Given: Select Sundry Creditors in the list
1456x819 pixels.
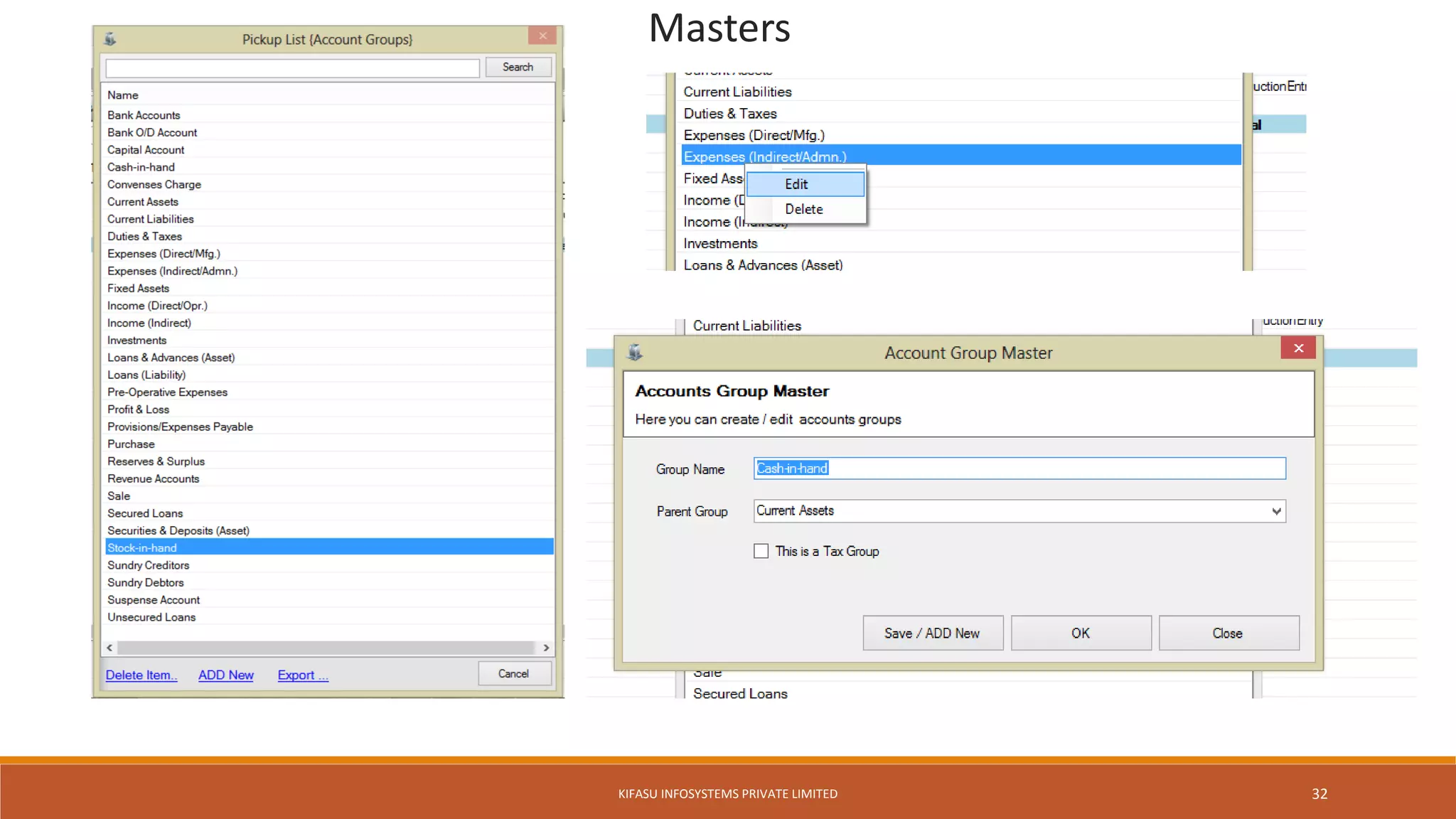Looking at the screenshot, I should point(329,565).
